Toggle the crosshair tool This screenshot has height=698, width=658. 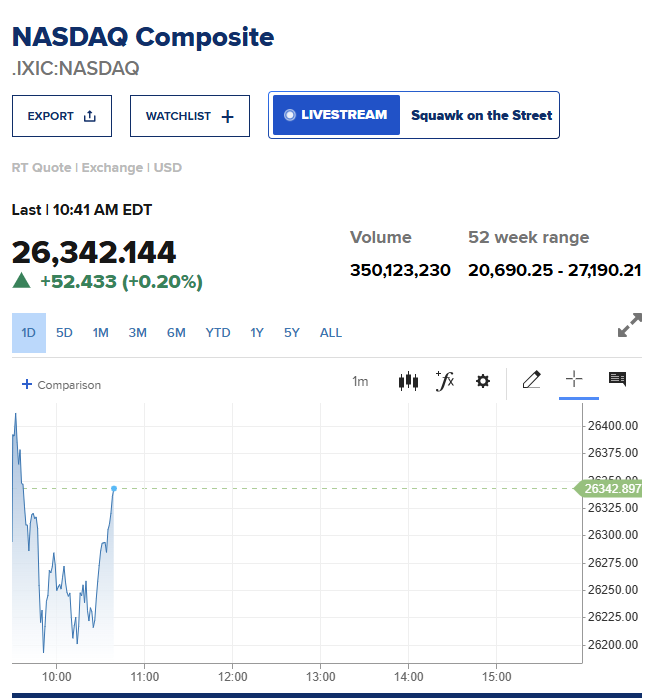point(574,379)
